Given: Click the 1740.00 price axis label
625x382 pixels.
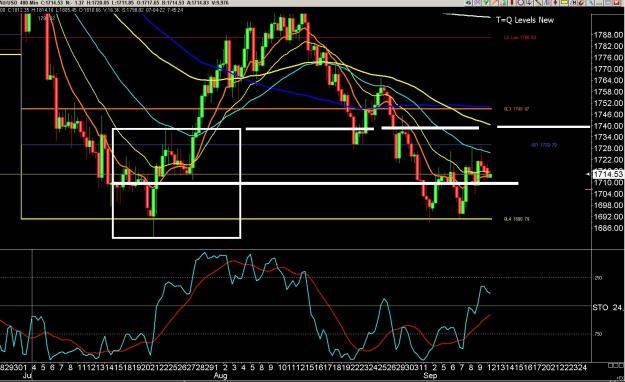Looking at the screenshot, I should [x=609, y=126].
